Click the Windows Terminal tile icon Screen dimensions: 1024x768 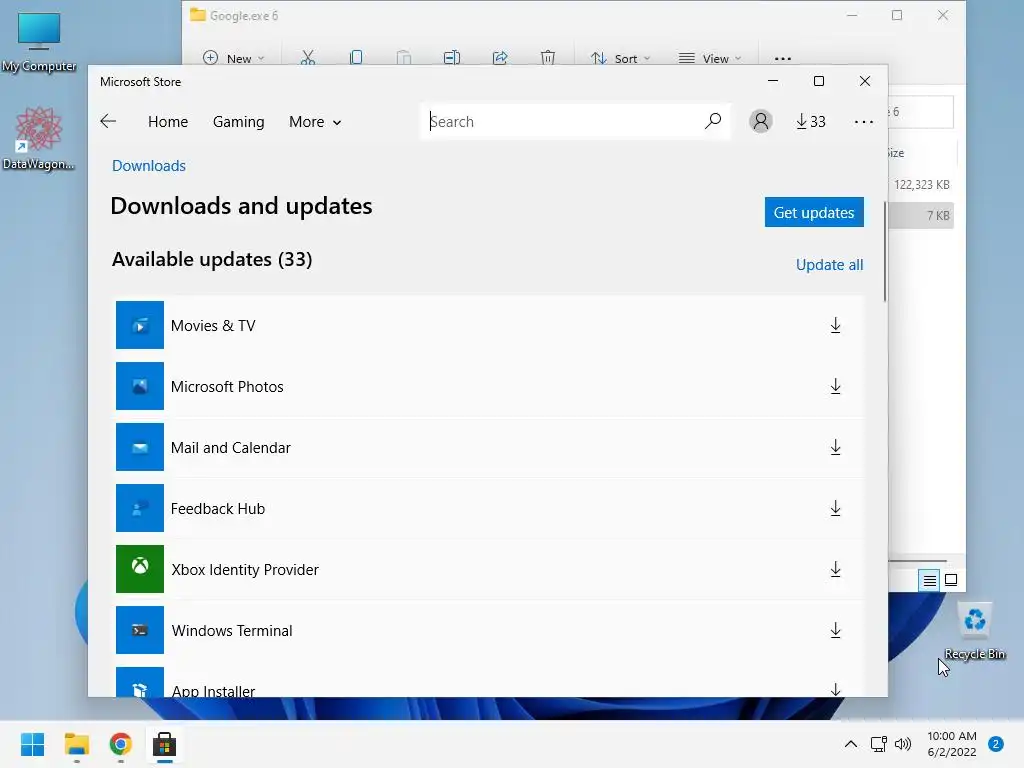pos(140,630)
